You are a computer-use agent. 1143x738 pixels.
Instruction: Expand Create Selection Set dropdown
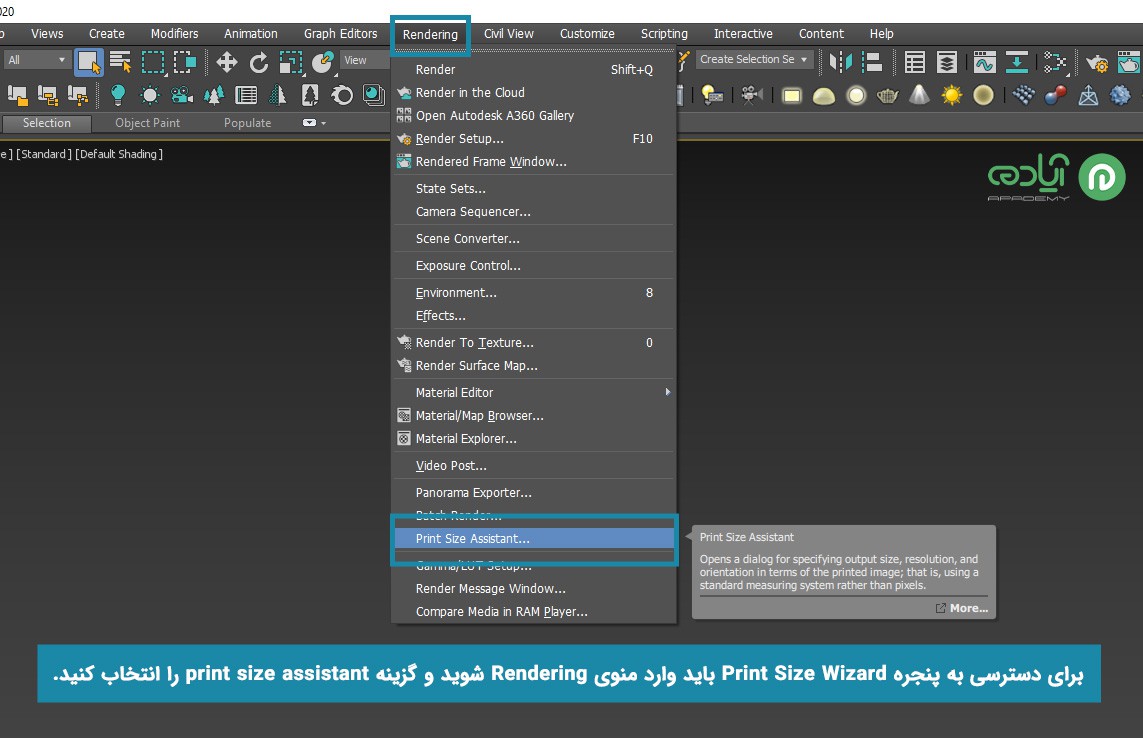754,59
